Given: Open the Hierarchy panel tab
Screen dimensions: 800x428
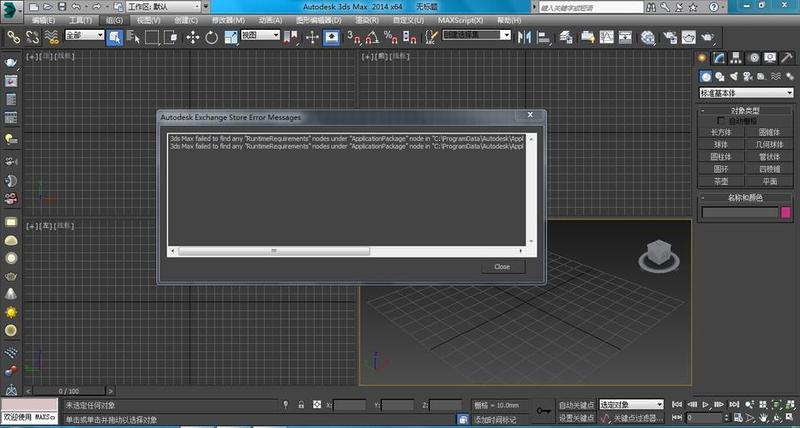Looking at the screenshot, I should [x=736, y=58].
